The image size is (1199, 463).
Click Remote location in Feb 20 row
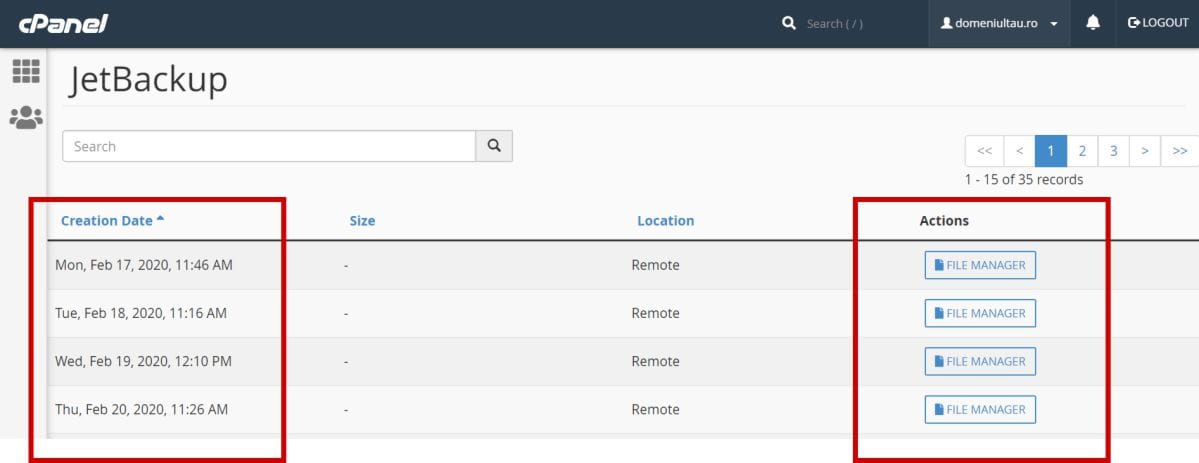655,409
